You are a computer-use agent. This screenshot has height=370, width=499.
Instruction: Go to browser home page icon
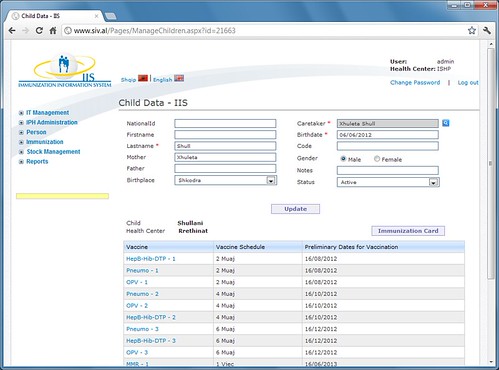coord(53,31)
